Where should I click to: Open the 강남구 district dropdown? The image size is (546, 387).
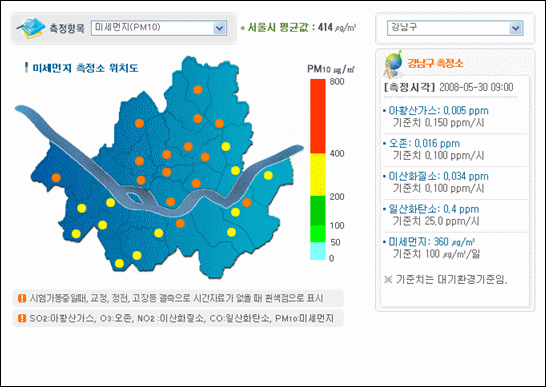[x=455, y=28]
